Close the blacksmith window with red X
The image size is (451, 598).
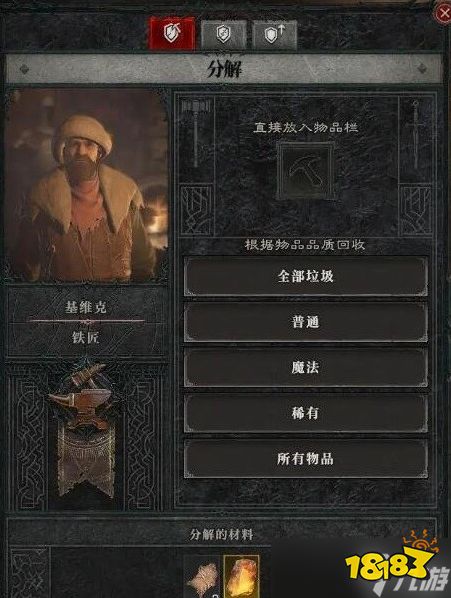pos(443,14)
